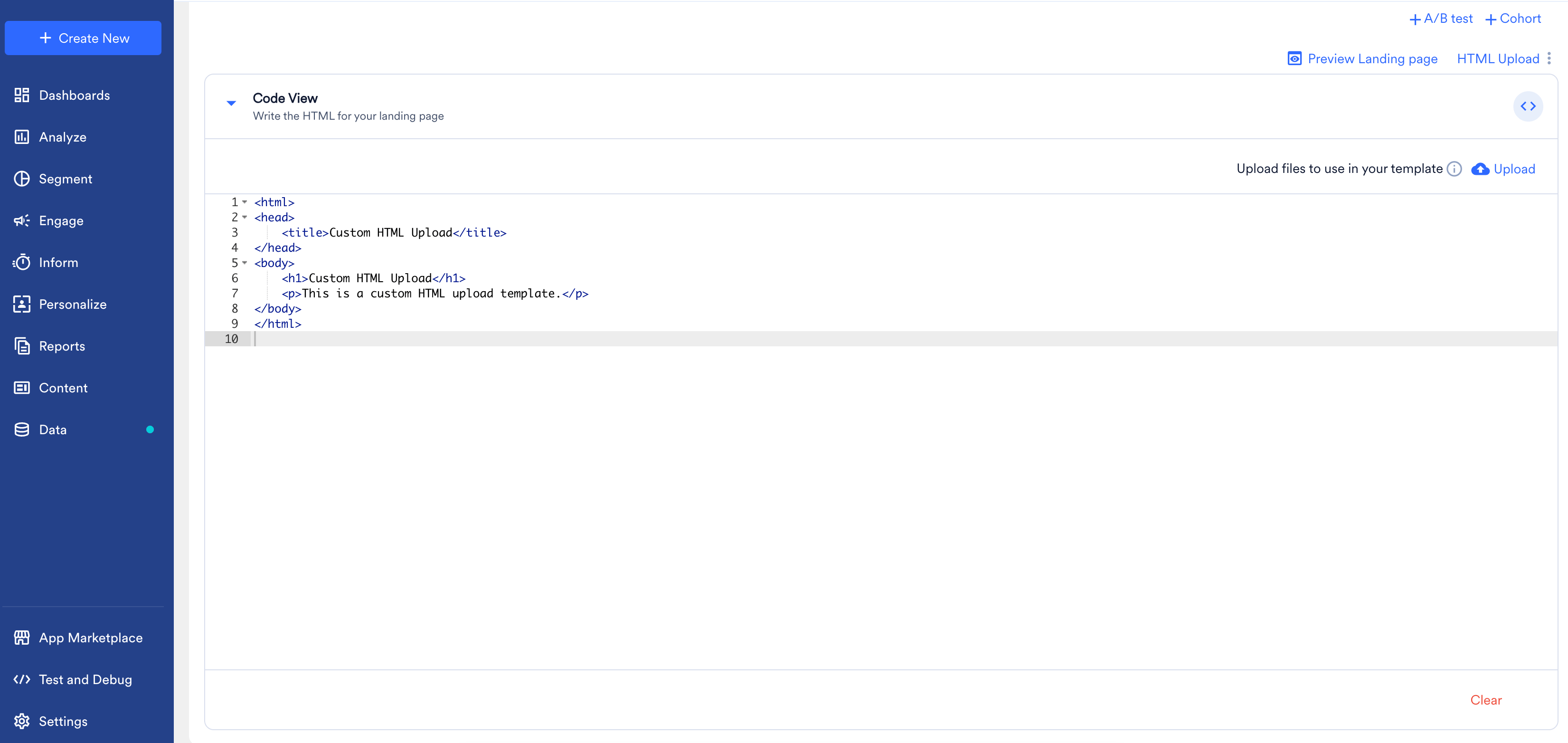The width and height of the screenshot is (1568, 743).
Task: Open the Analyze section
Action: [63, 137]
